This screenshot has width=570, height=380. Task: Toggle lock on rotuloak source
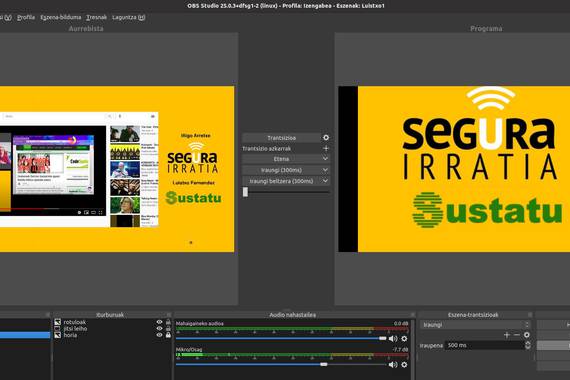(168, 322)
